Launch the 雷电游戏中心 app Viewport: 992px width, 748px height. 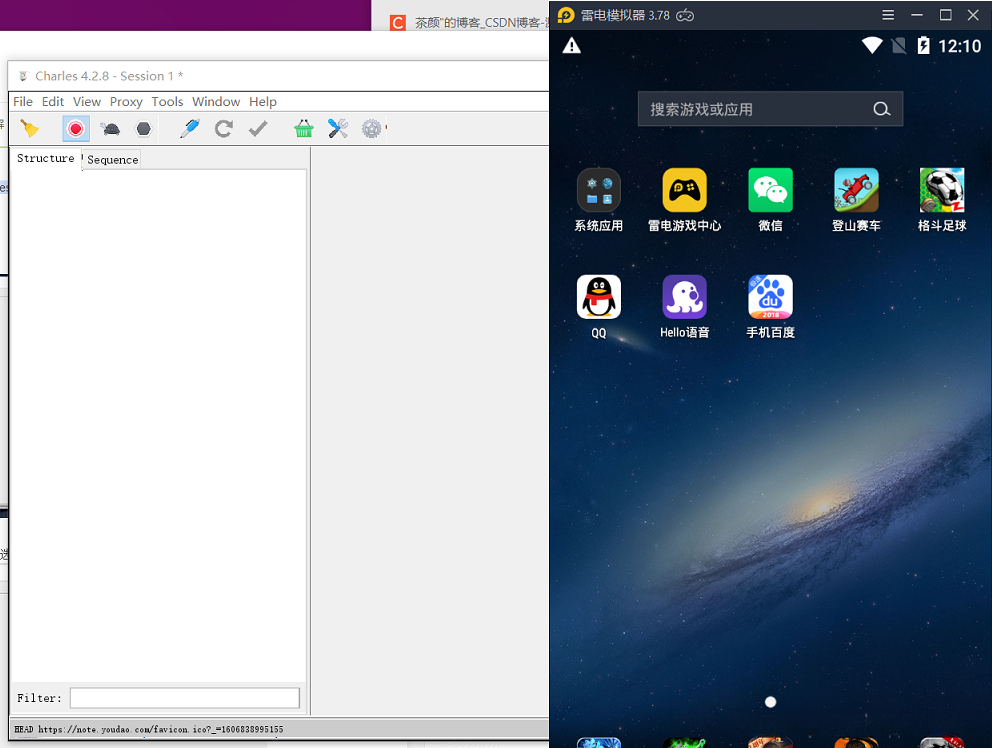[685, 190]
